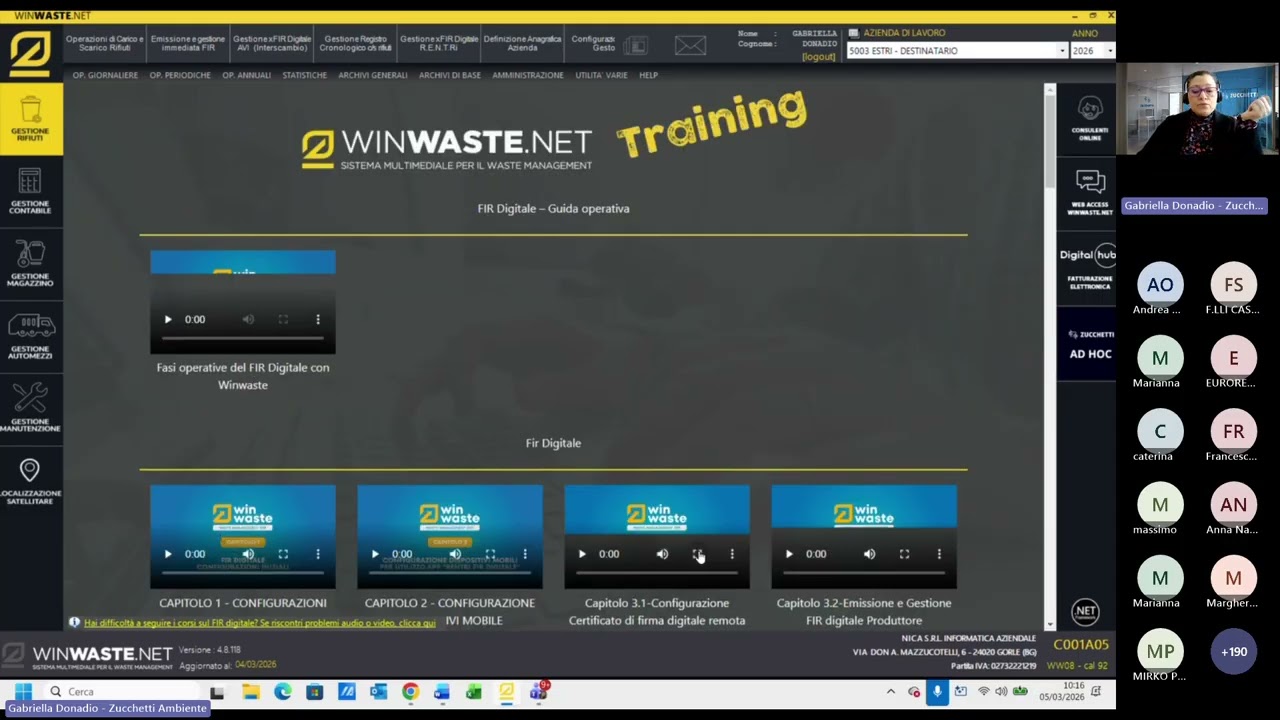Show the +190 additional meeting participants
The width and height of the screenshot is (1280, 720).
(x=1234, y=652)
